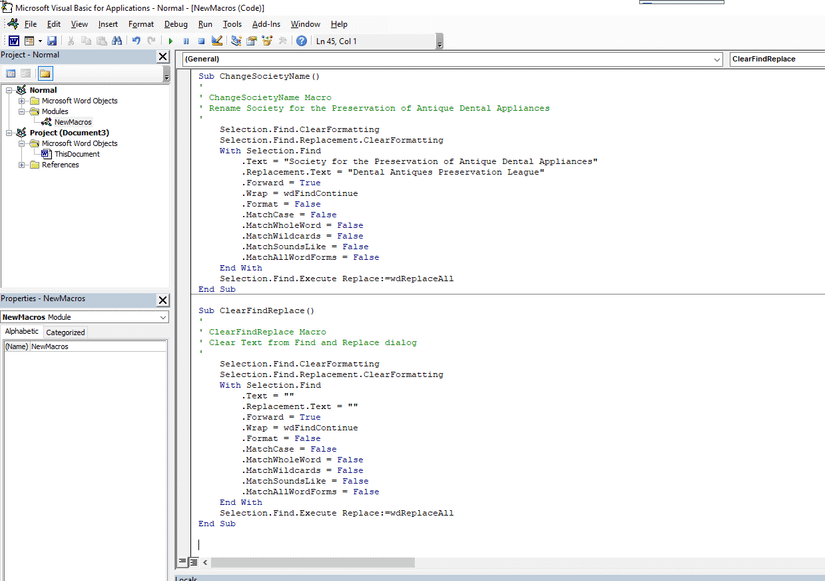Click the View Microsoft Word icon
The image size is (825, 581).
(x=14, y=41)
